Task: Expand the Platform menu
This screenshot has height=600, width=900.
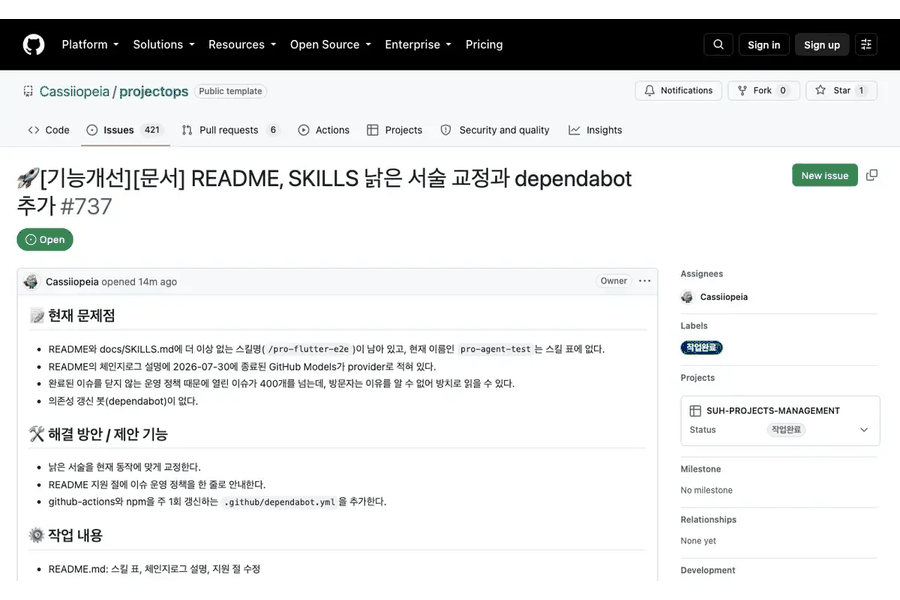Action: pos(90,44)
